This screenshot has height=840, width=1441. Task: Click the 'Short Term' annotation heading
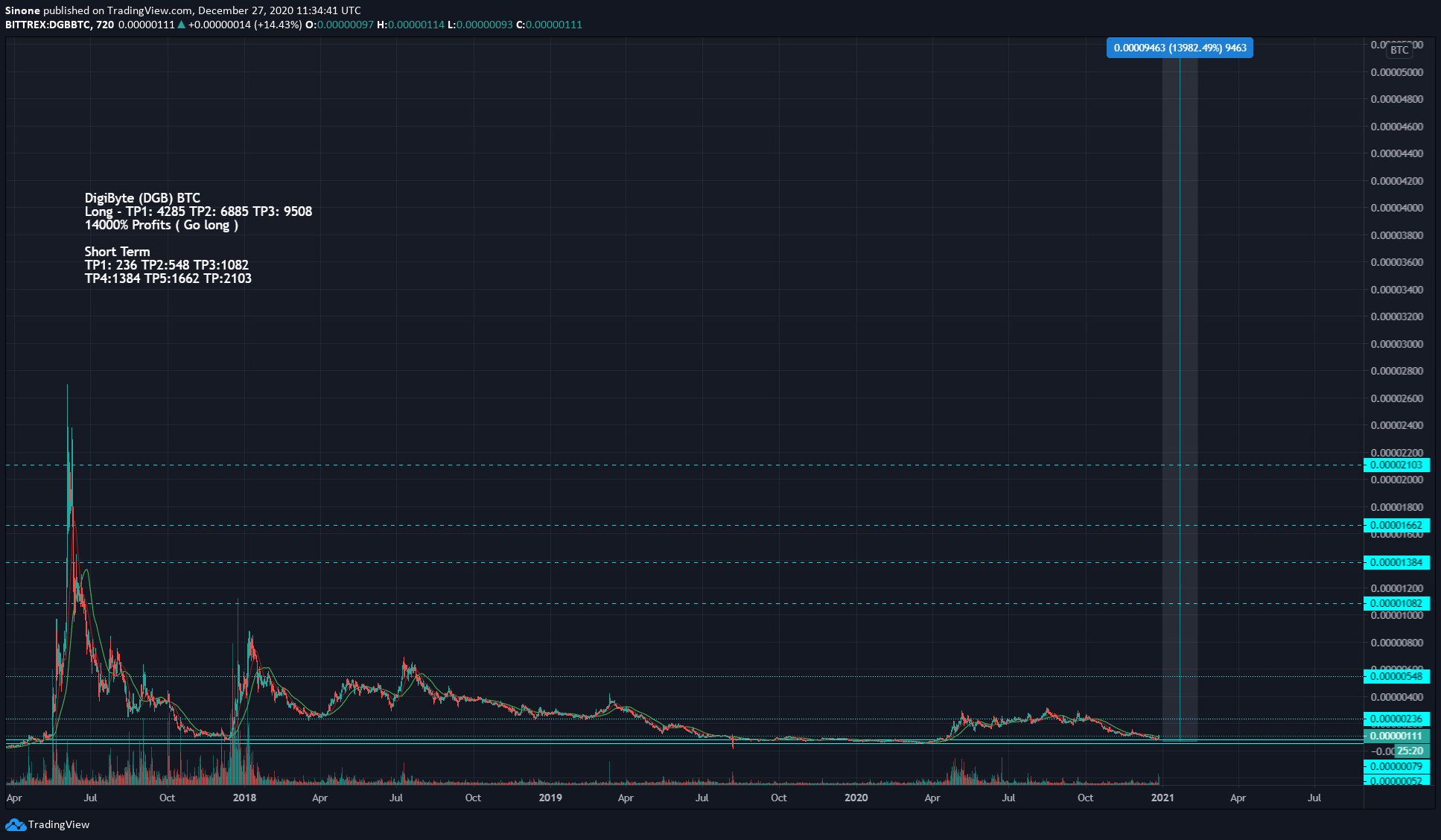[117, 252]
